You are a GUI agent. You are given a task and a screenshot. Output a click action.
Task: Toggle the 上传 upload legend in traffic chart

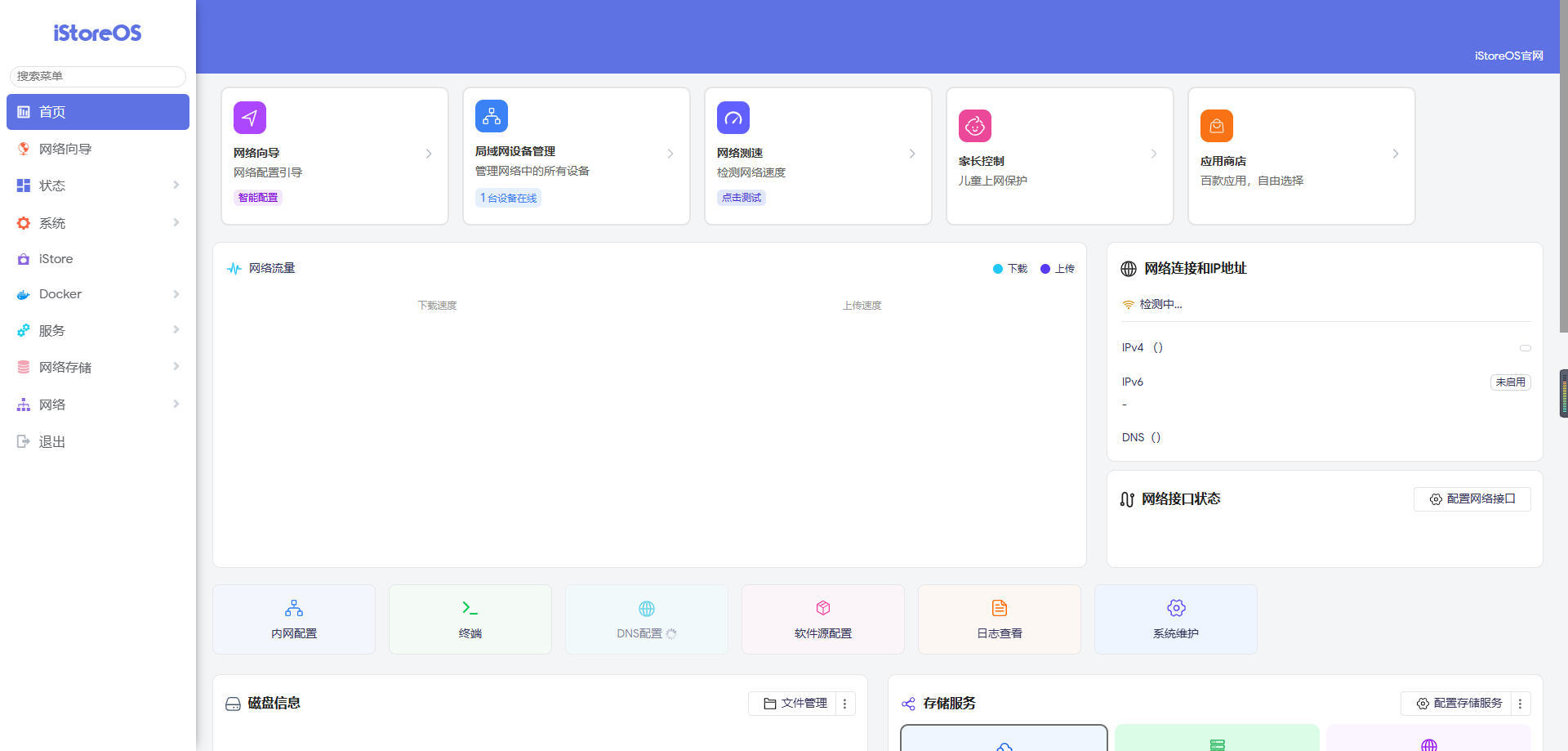click(x=1058, y=269)
